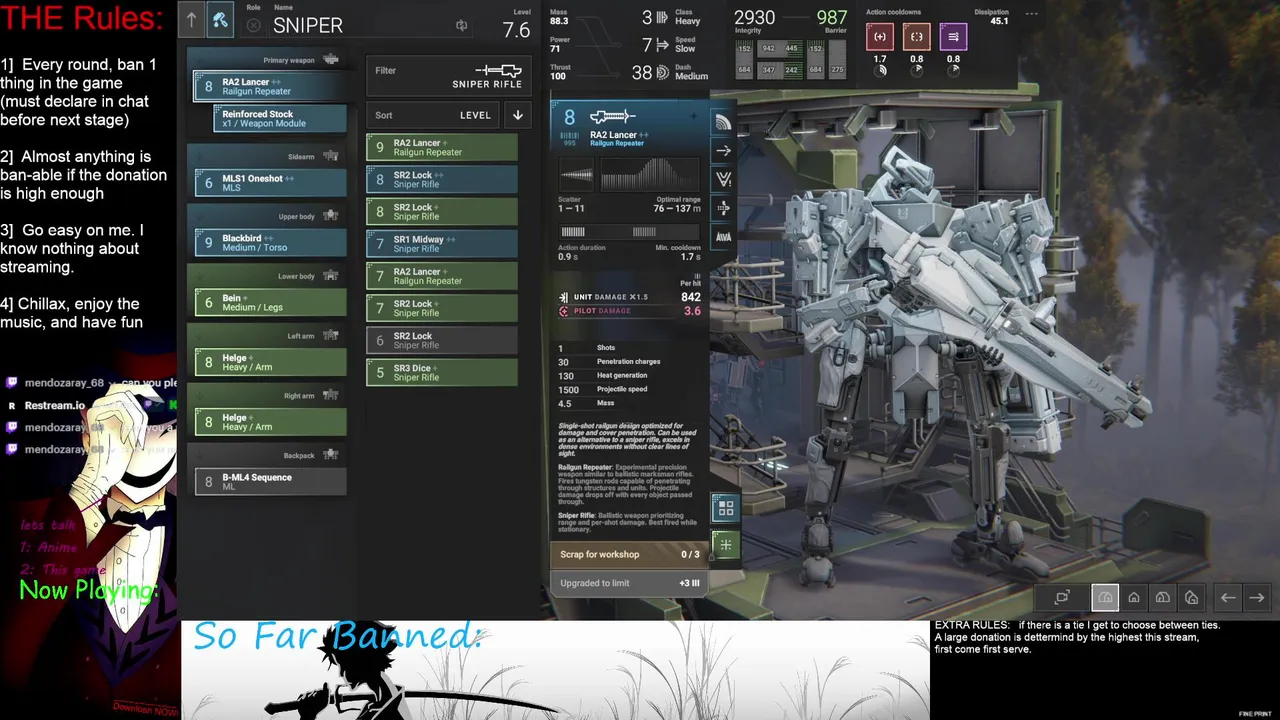Click the Right arm slot icon
This screenshot has width=1280, height=720.
pos(331,395)
